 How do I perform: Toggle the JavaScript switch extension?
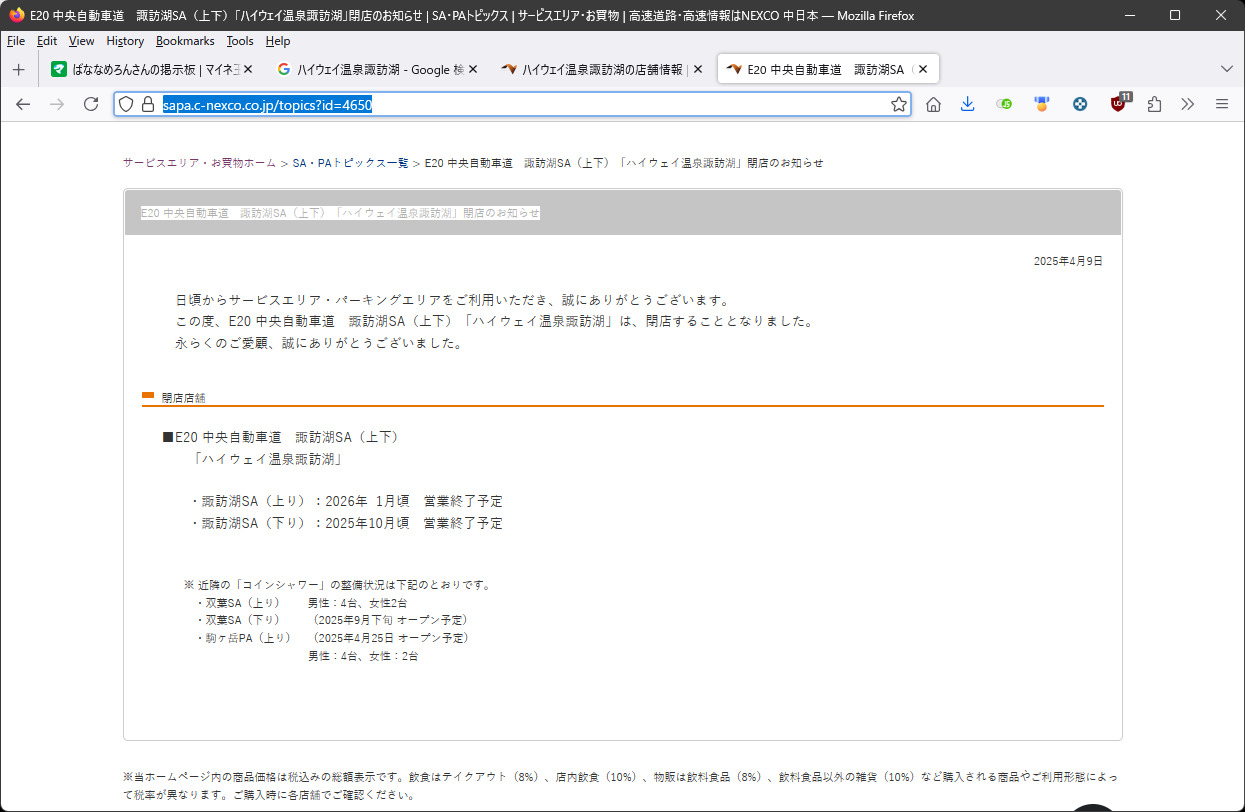click(x=1004, y=104)
